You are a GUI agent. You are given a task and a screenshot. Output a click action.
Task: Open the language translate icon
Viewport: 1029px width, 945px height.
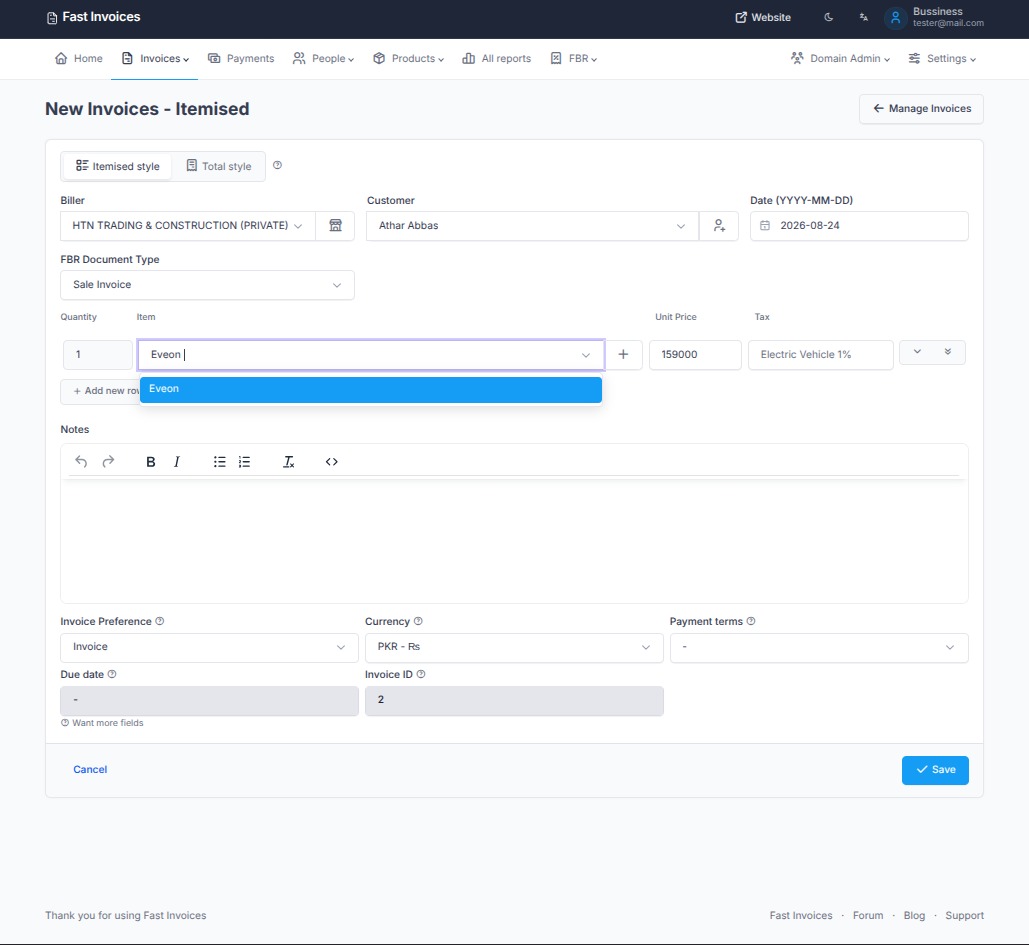pos(864,18)
